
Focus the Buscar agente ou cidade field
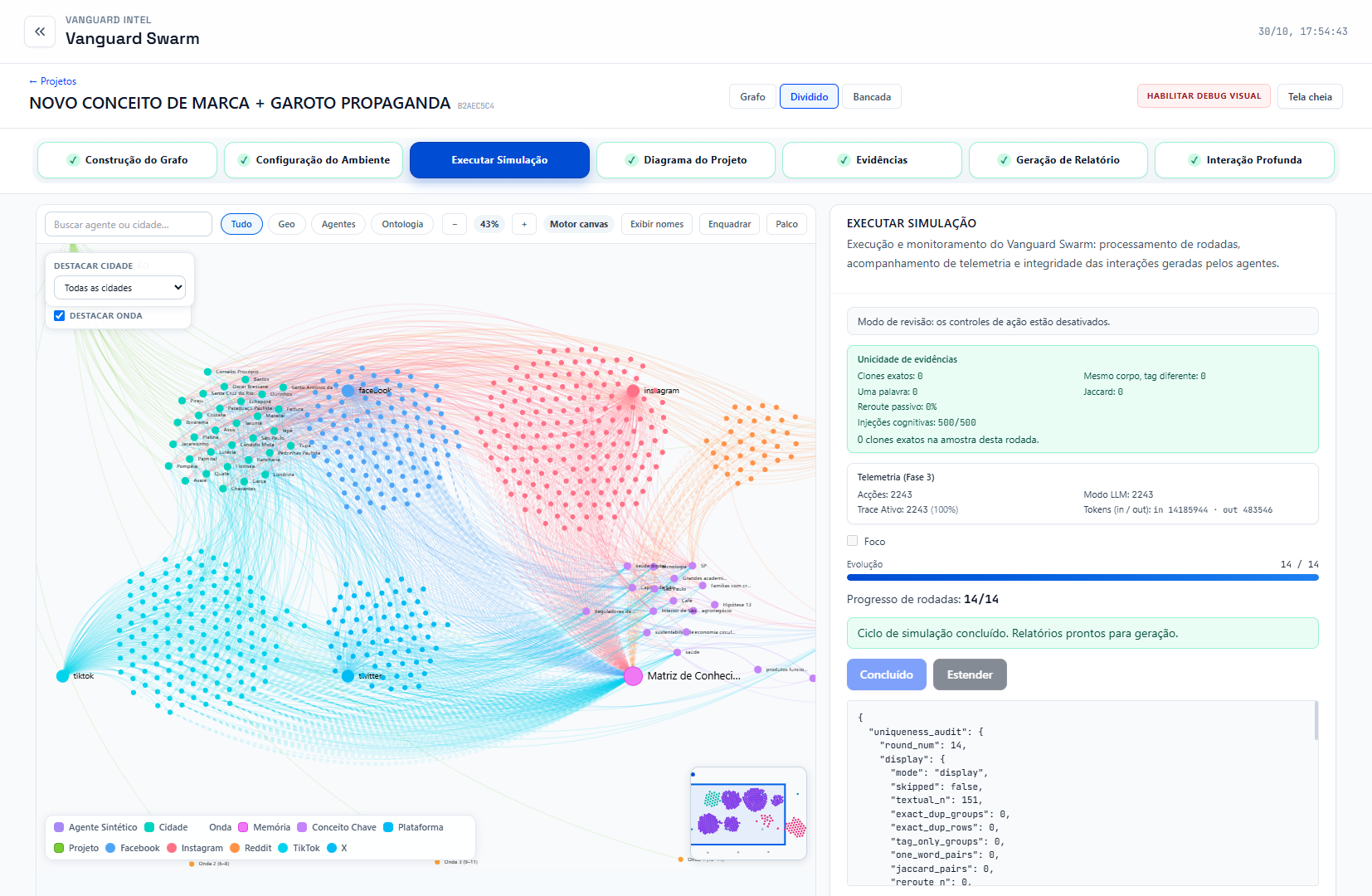tap(129, 224)
